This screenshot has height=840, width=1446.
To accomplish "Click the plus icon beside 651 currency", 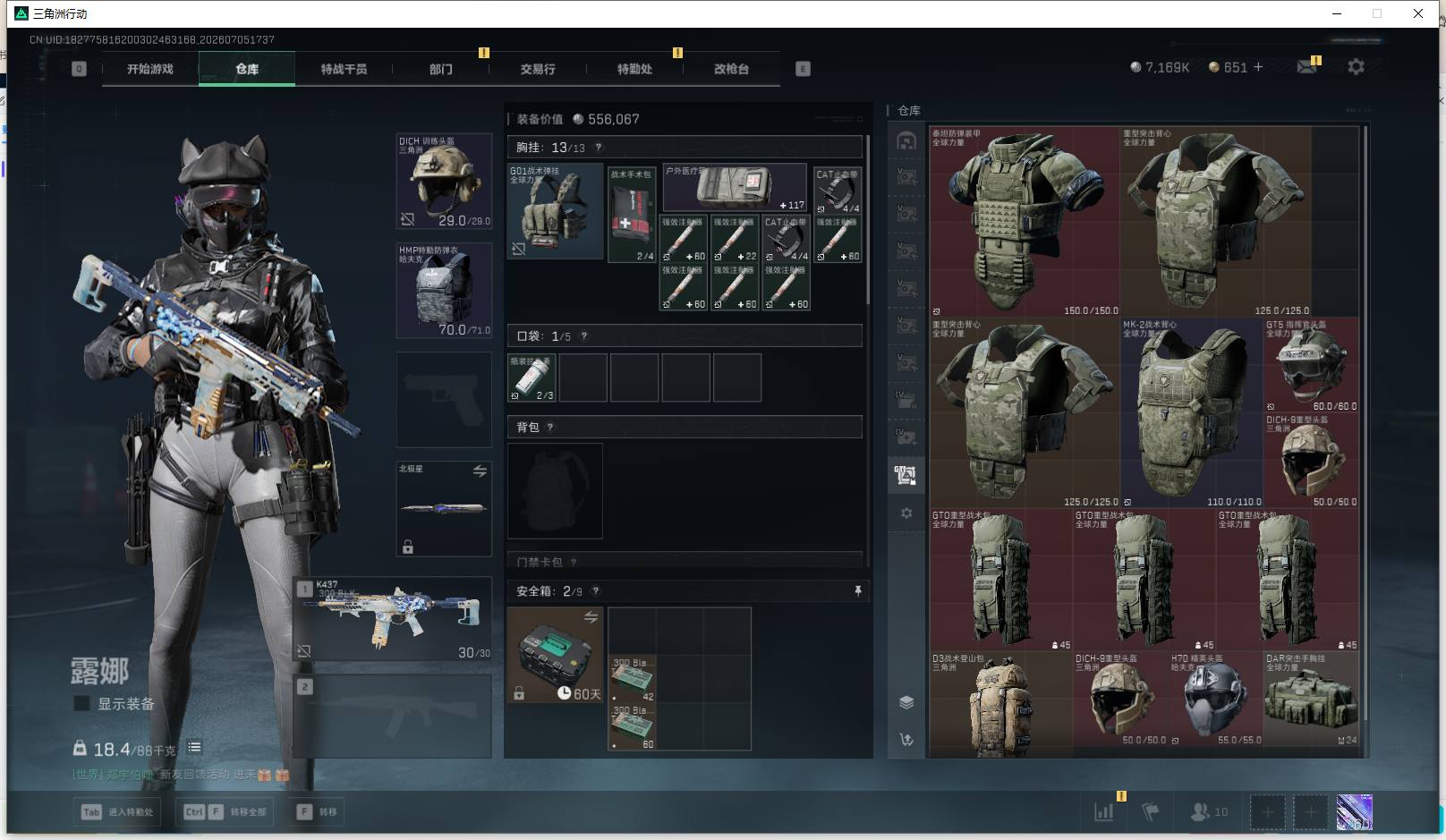I will coord(1258,67).
